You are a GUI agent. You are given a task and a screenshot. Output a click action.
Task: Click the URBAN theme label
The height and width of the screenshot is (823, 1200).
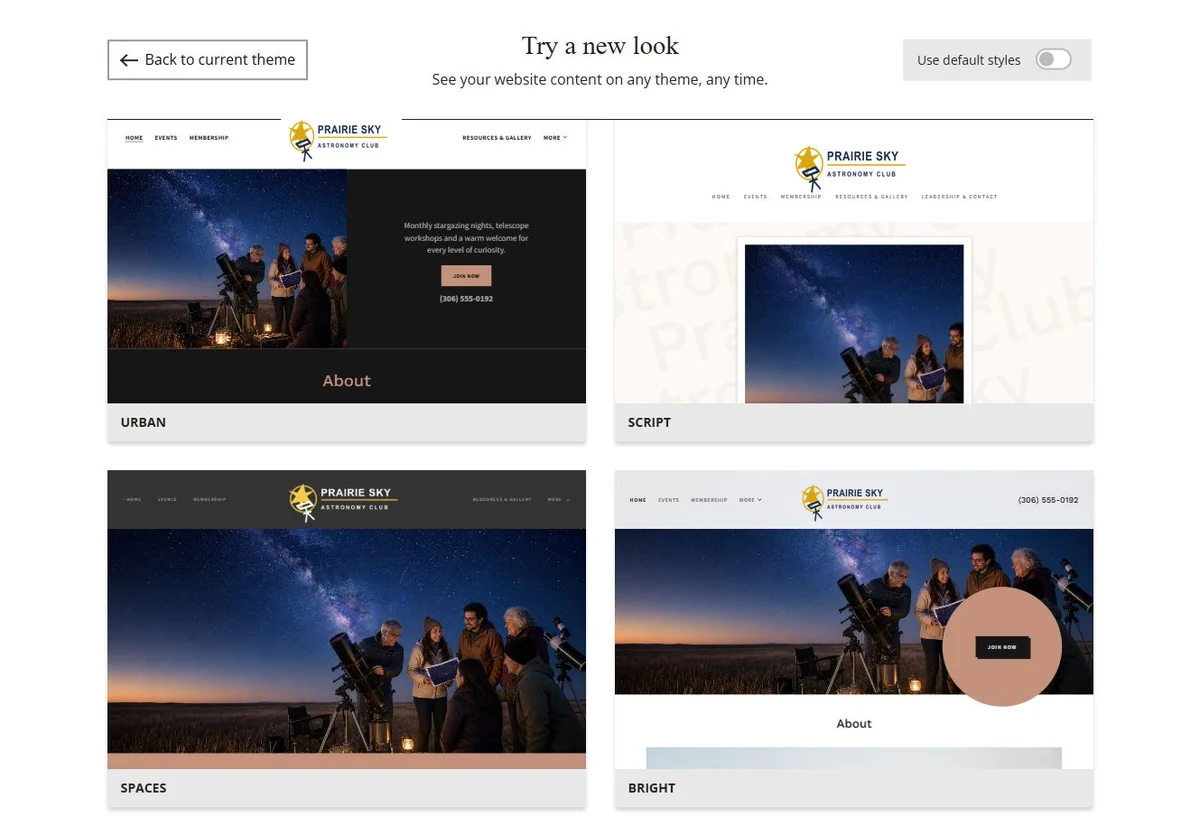pyautogui.click(x=143, y=422)
